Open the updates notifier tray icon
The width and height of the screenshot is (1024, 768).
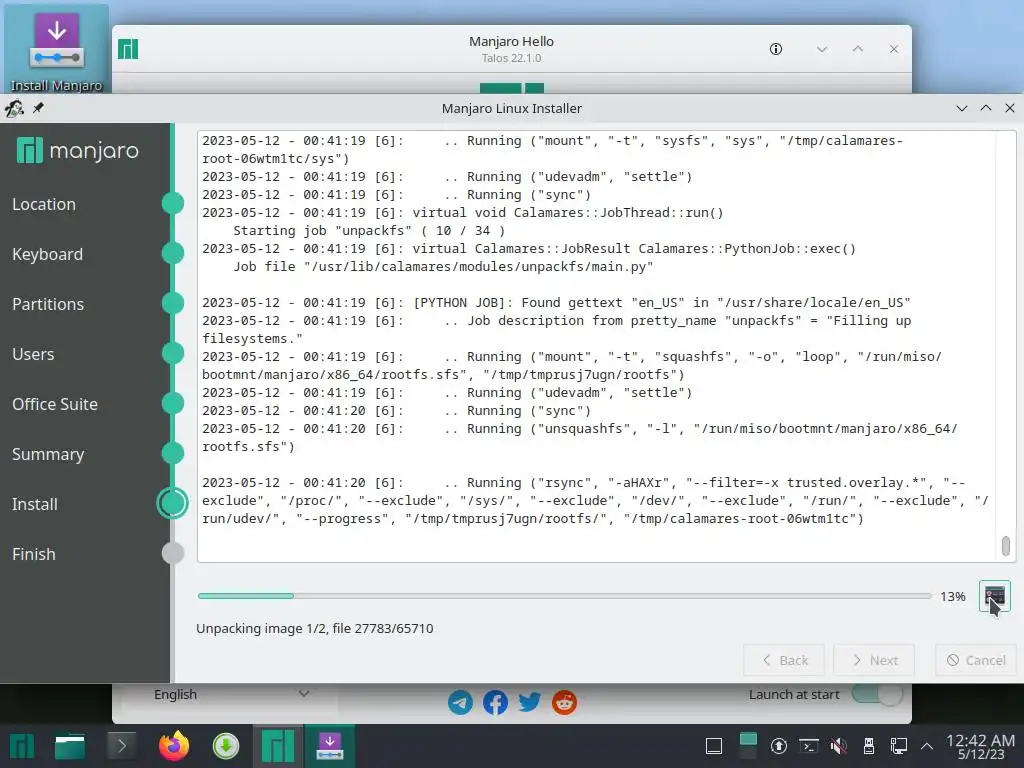tap(778, 746)
